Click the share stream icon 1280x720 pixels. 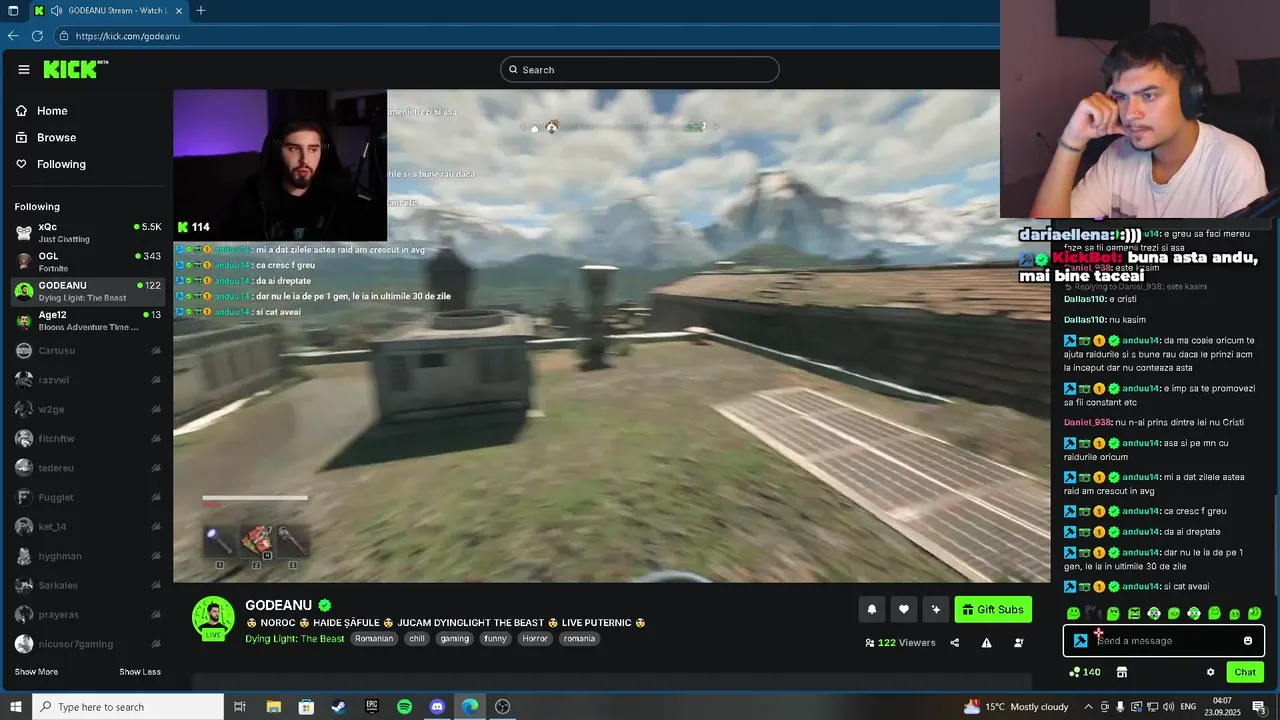(954, 643)
